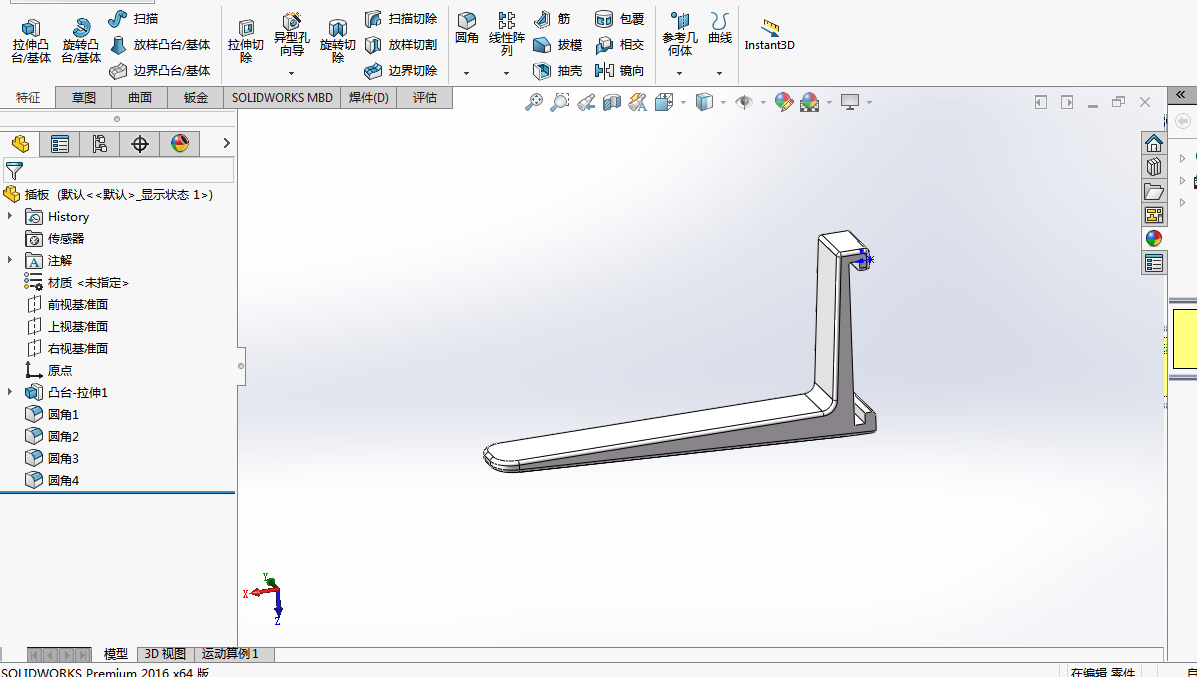Open the Section View tool

coord(611,102)
